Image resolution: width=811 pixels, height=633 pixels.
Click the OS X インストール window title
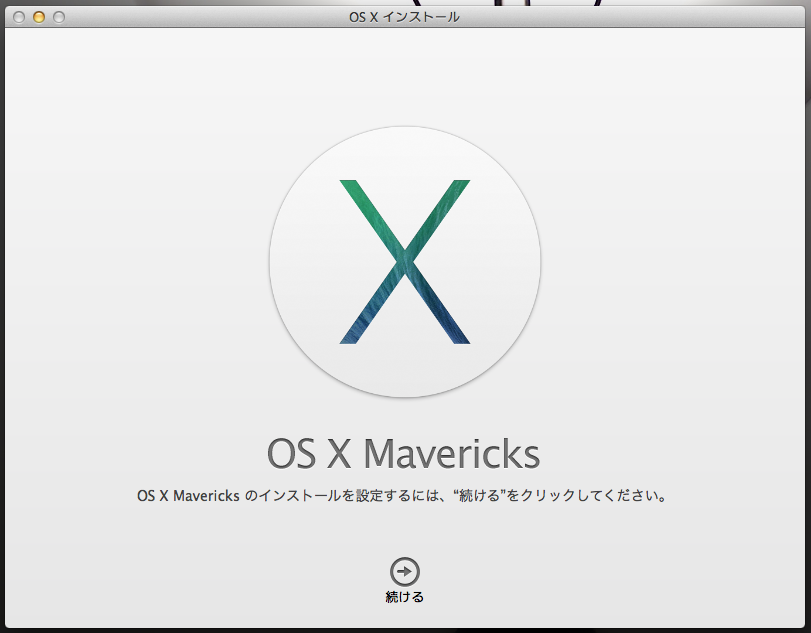coord(404,17)
